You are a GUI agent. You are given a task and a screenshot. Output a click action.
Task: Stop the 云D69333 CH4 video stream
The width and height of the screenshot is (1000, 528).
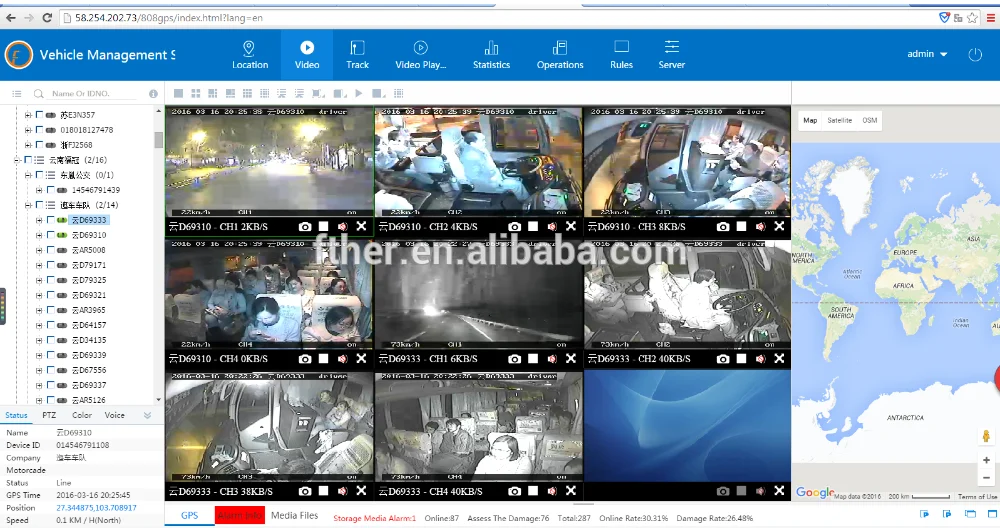pos(533,491)
